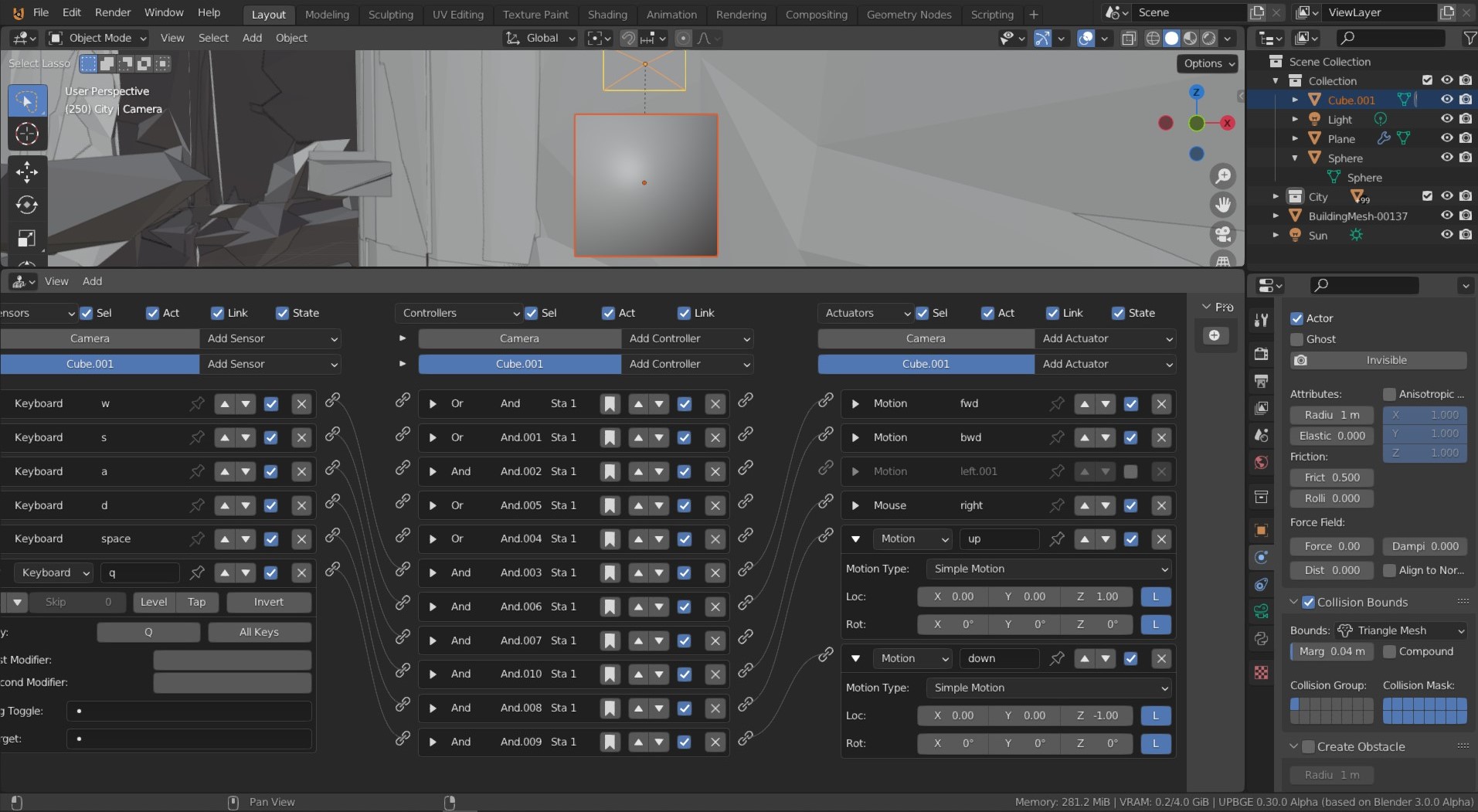Expand the Motion bwd actuator
This screenshot has width=1478, height=812.
[855, 437]
